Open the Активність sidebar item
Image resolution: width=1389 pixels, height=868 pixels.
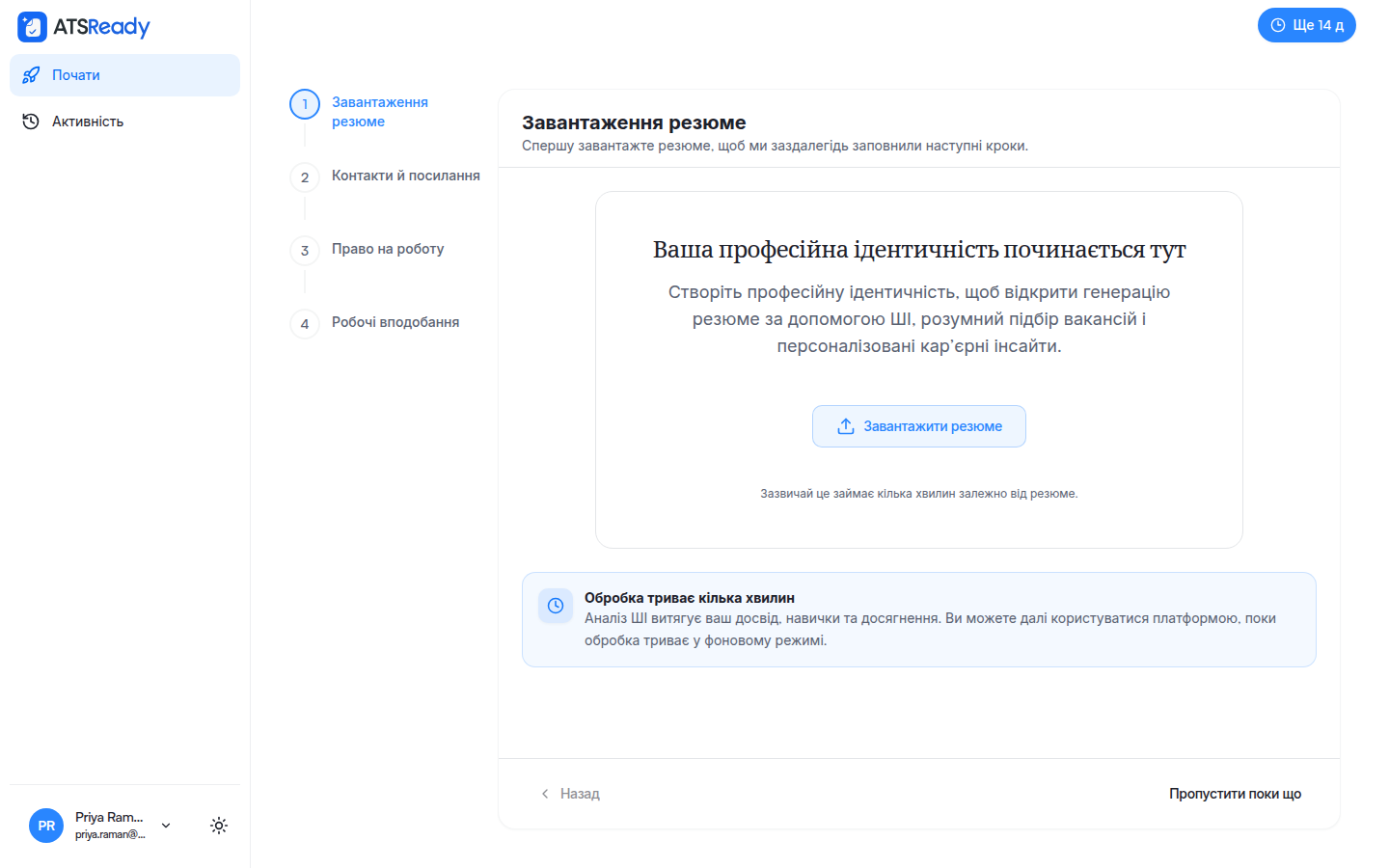coord(124,122)
